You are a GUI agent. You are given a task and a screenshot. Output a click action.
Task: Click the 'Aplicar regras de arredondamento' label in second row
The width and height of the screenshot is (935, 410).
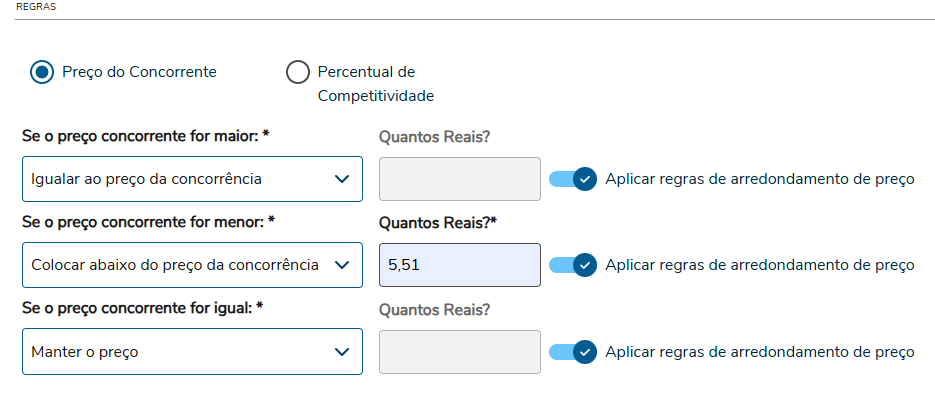[760, 265]
